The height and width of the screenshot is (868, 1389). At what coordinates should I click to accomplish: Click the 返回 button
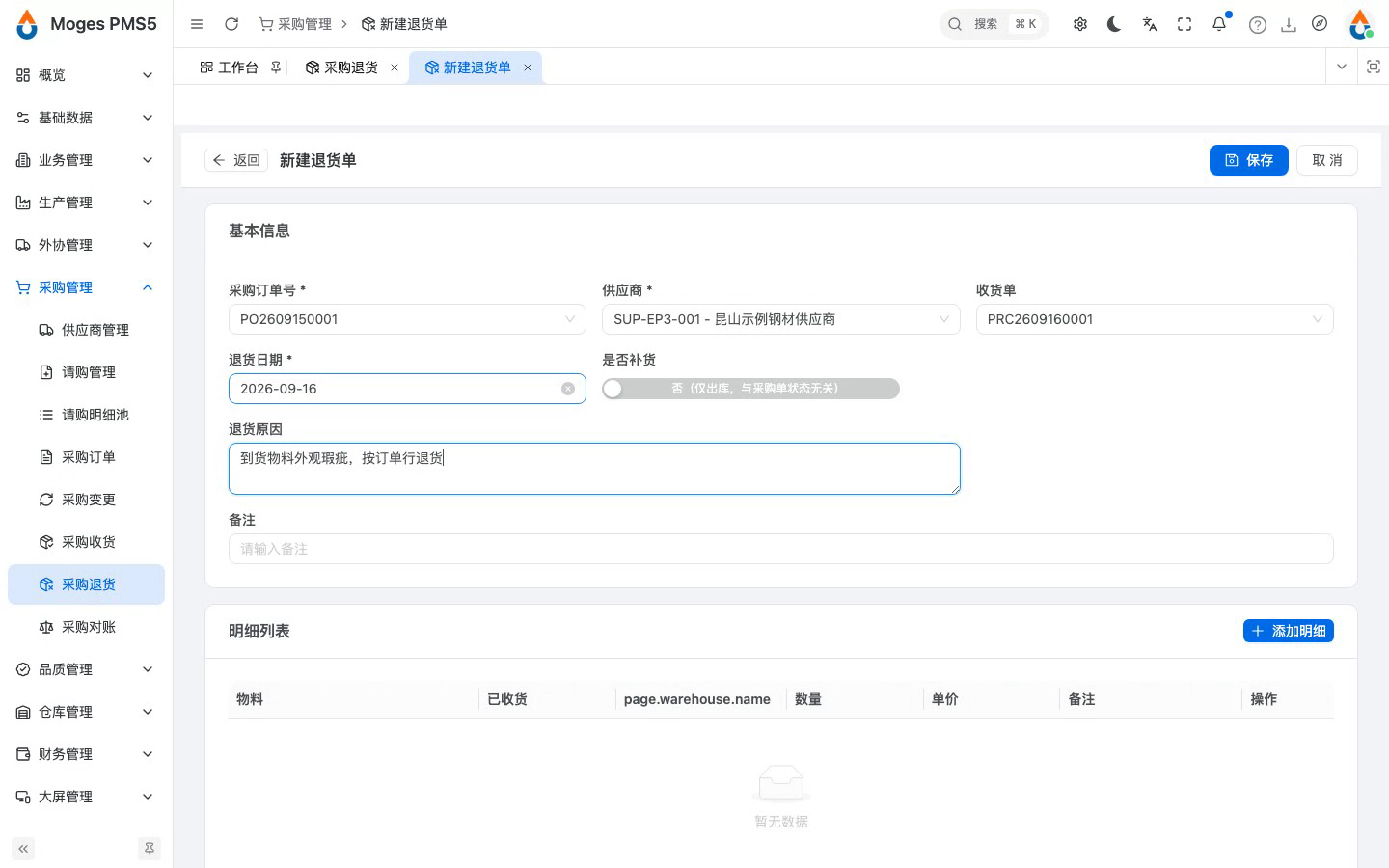[236, 160]
